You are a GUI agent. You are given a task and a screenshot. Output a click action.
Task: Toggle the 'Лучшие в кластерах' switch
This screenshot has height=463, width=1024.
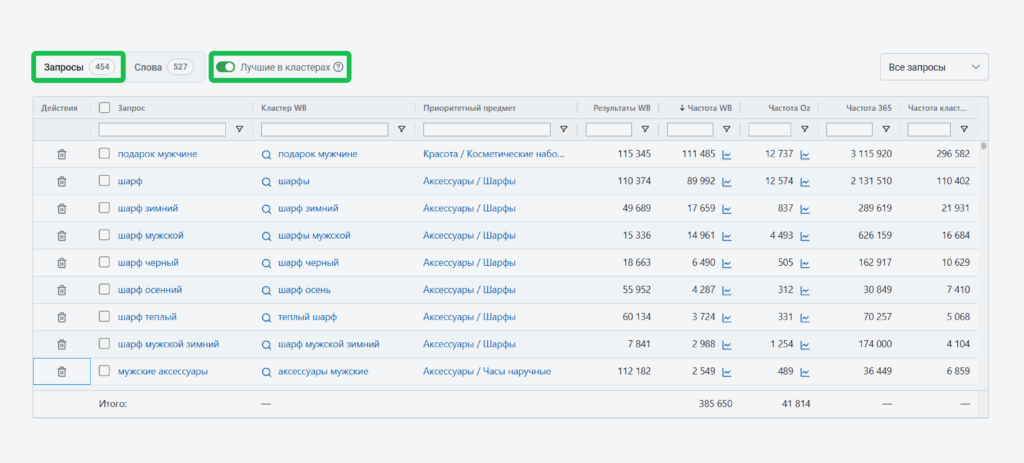tap(225, 67)
